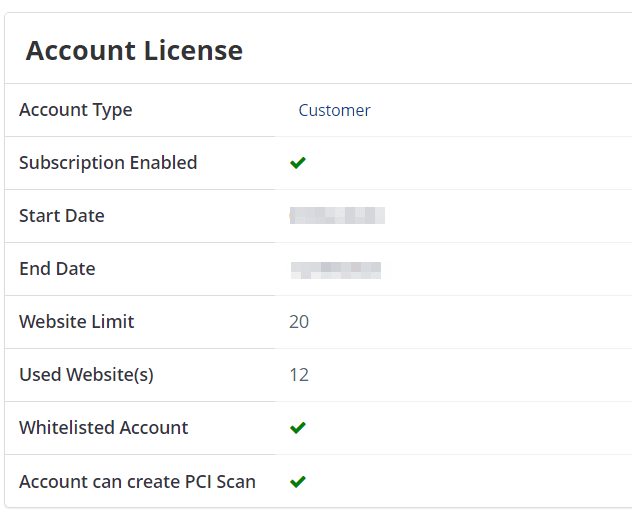Select the Account Type label
This screenshot has width=632, height=529.
76,110
